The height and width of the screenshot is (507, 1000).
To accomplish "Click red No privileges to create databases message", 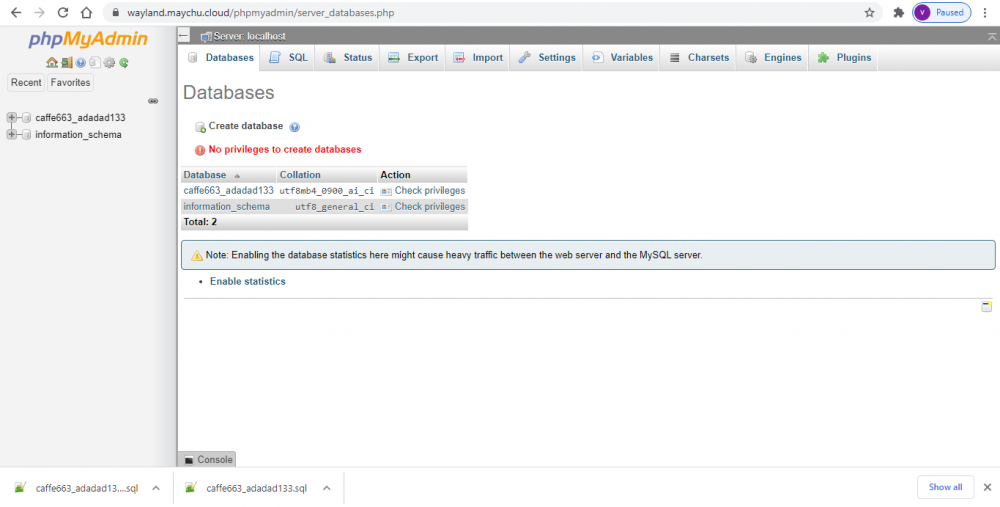I will coord(284,149).
